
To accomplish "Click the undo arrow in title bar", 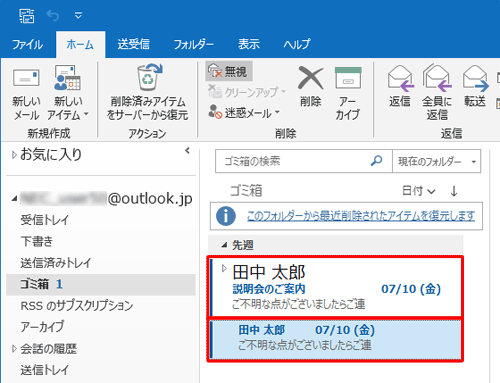I will tap(53, 15).
